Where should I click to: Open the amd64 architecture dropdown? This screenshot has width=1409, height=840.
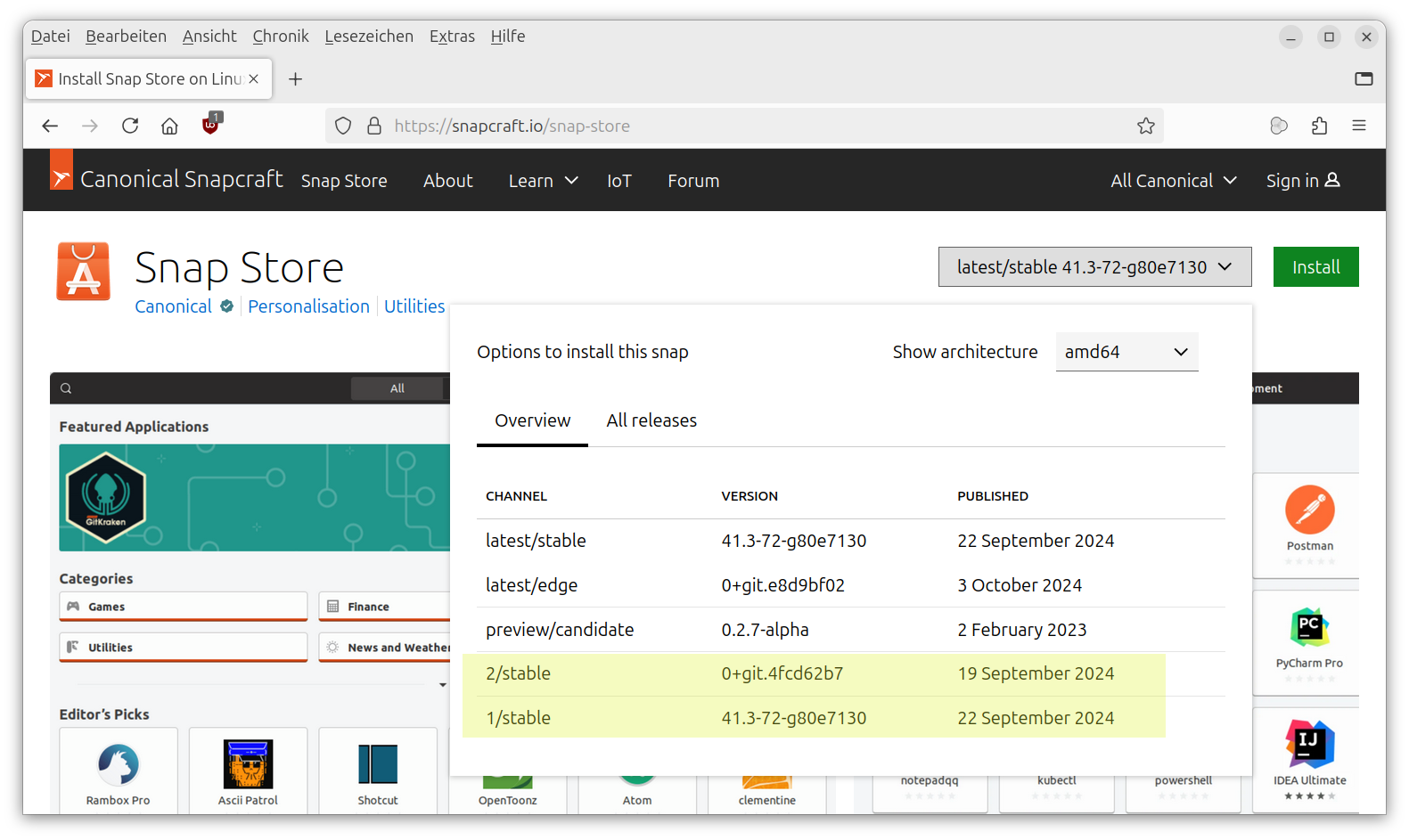[1126, 352]
